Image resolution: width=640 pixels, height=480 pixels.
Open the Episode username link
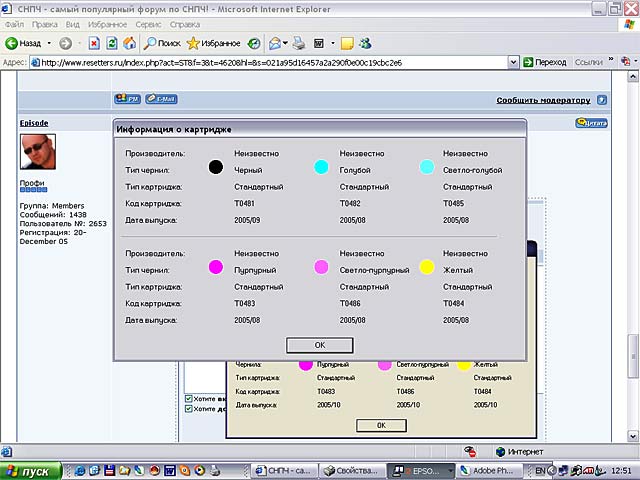tap(34, 123)
